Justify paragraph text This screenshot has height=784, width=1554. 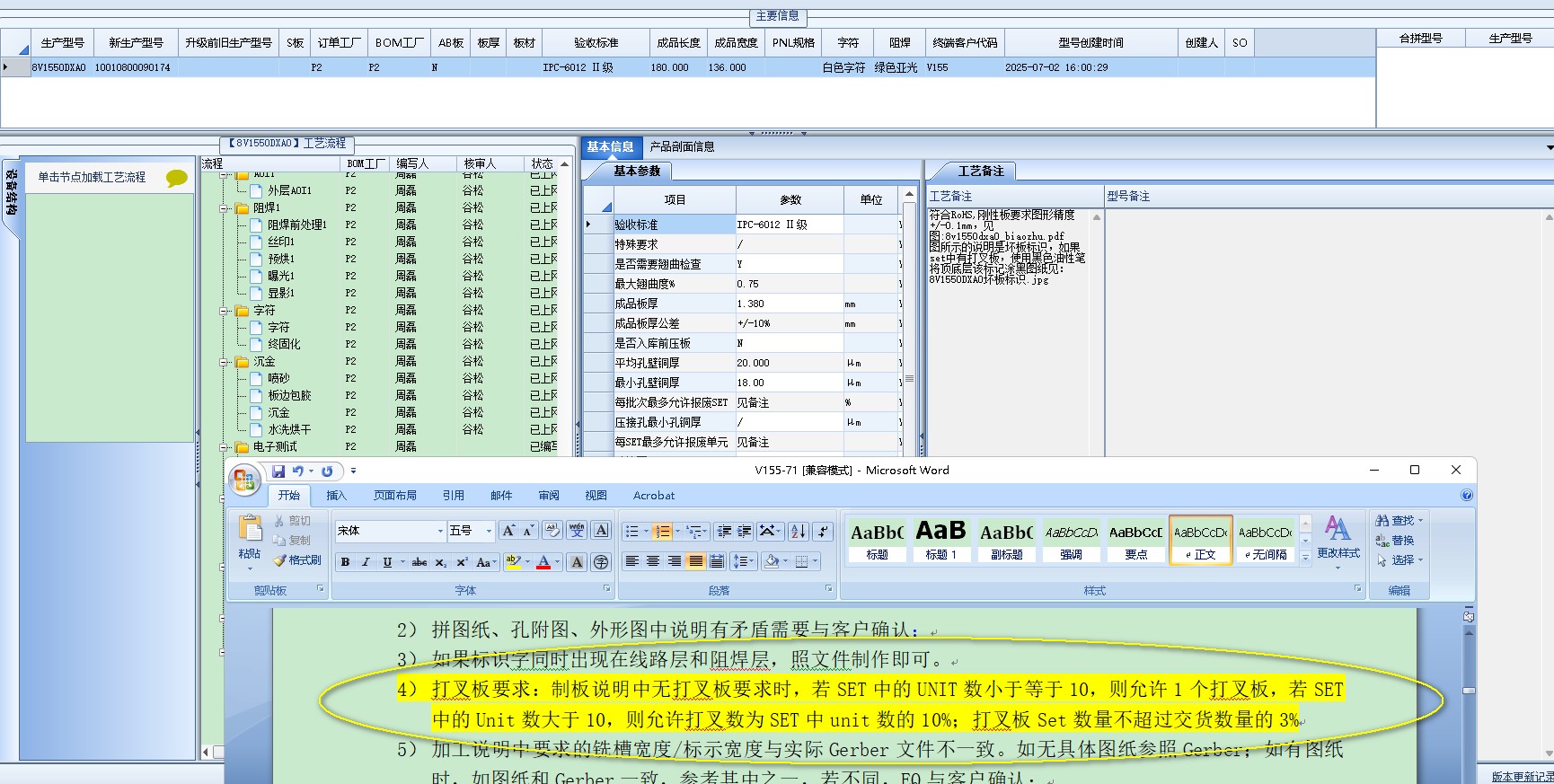tap(696, 561)
